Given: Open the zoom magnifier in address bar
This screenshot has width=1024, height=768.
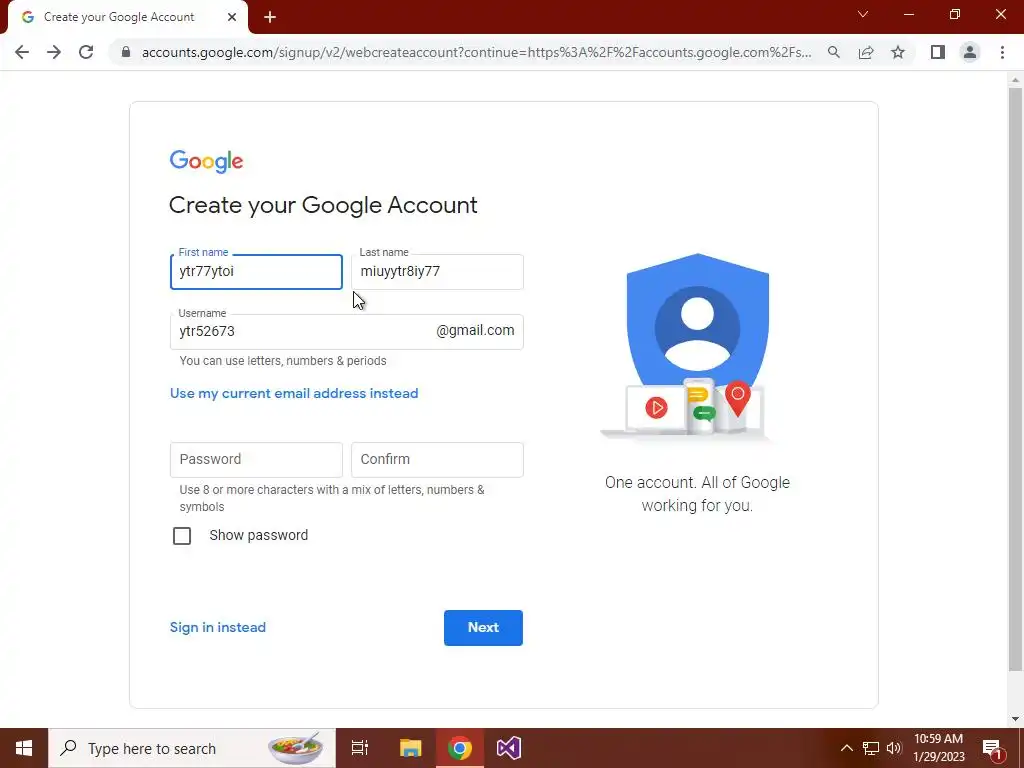Looking at the screenshot, I should coord(833,52).
